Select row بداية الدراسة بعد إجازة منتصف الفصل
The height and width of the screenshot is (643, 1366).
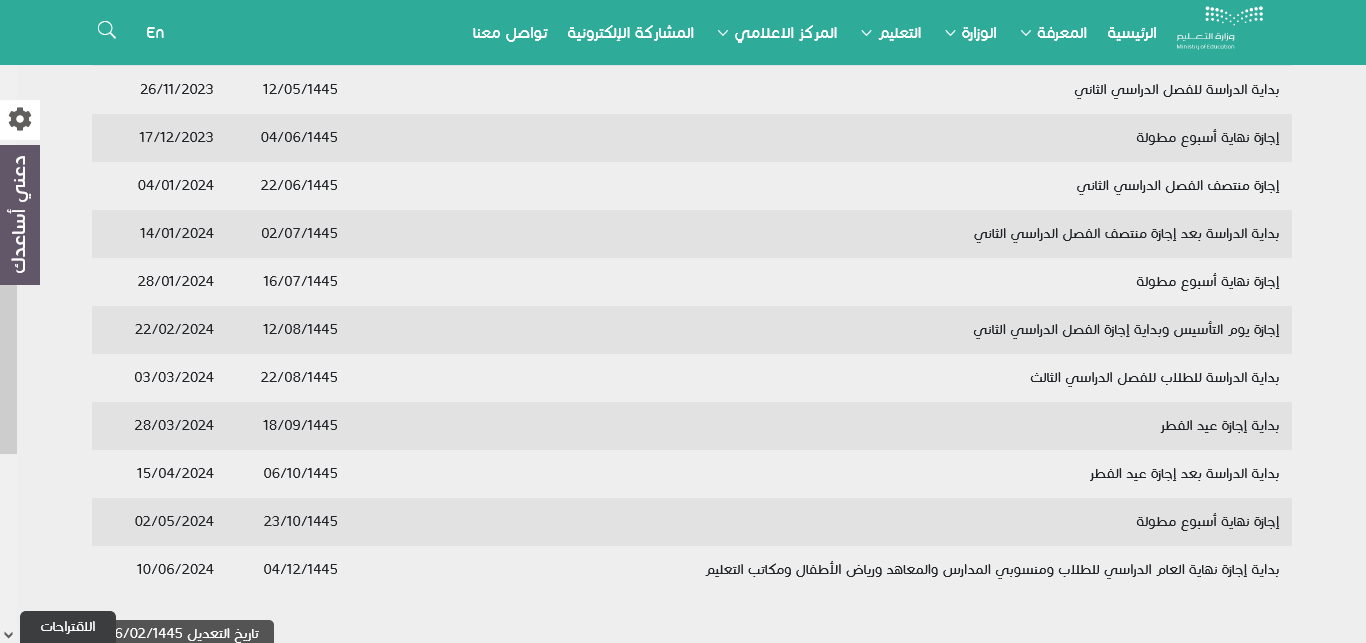point(692,234)
